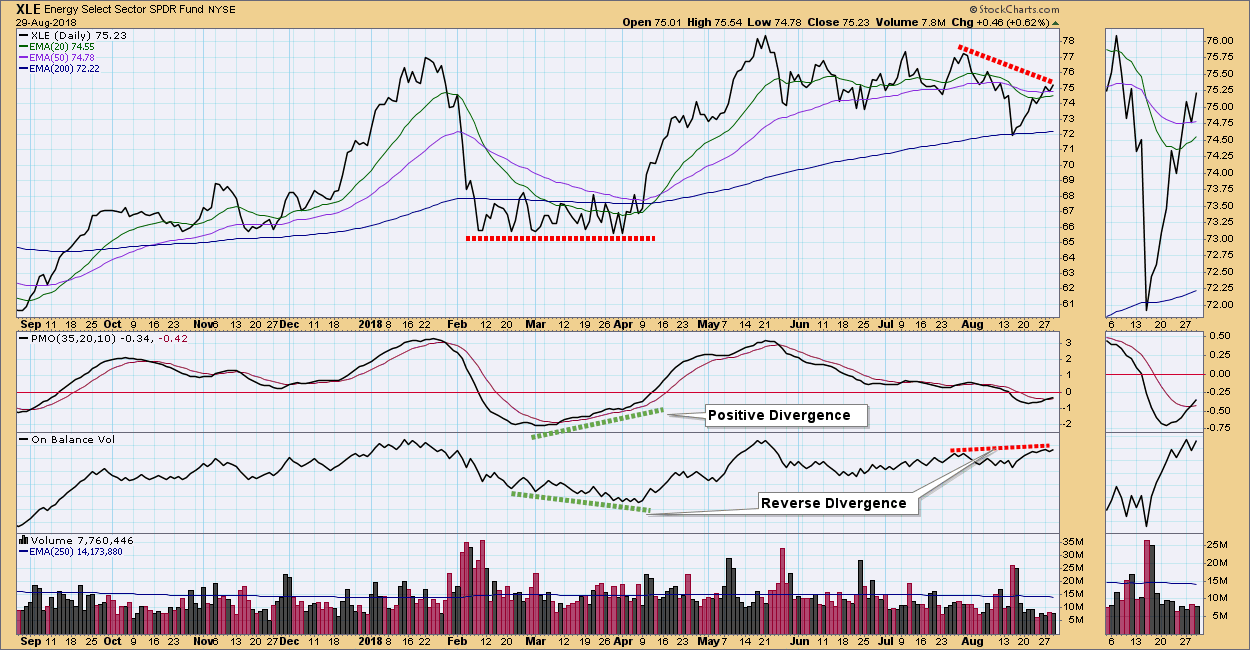This screenshot has width=1250, height=650.
Task: Click the bold XLE ticker symbol in header
Action: [x=29, y=9]
